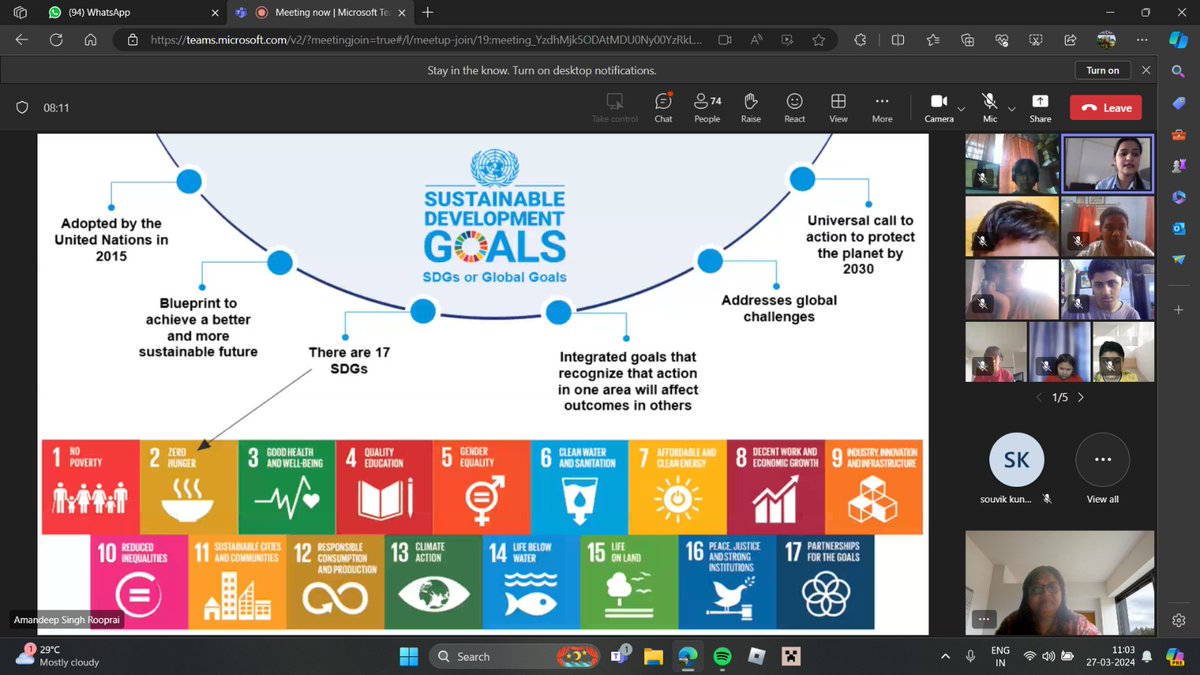Open Edge Settings and more menu

pos(1142,40)
